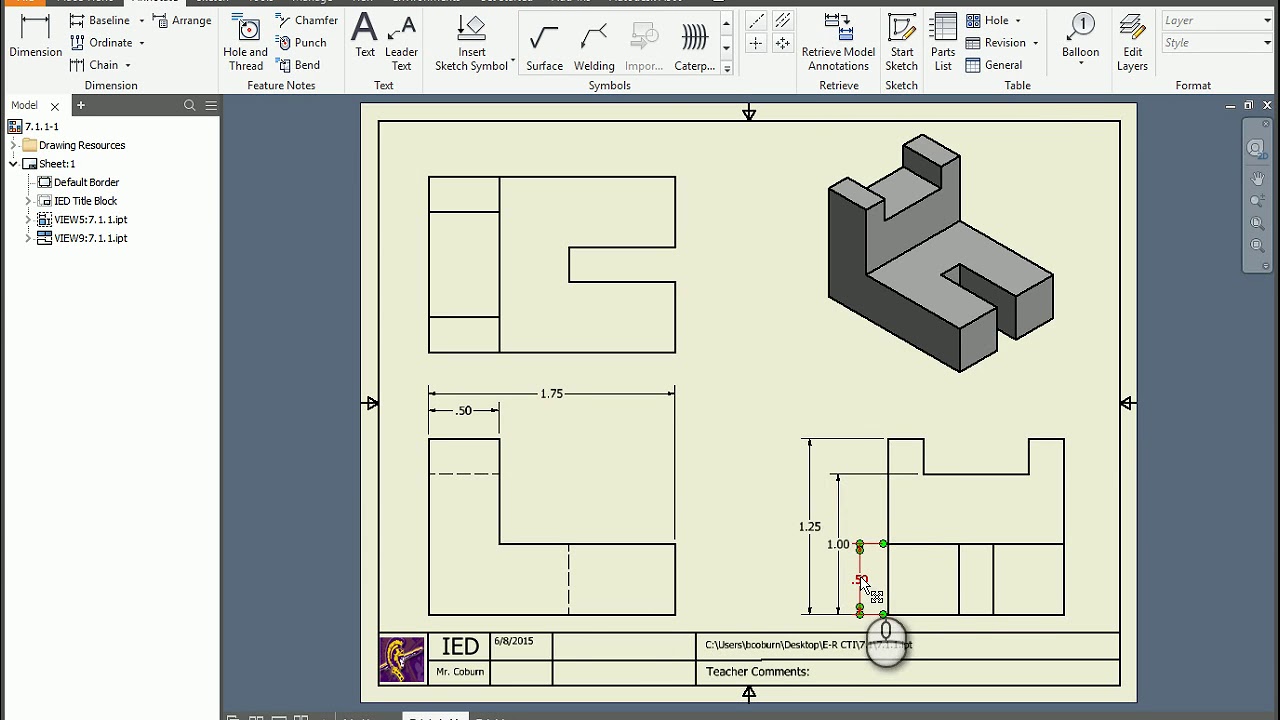This screenshot has height=720, width=1280.
Task: Open the Balloon dropdown arrow
Action: click(1080, 65)
